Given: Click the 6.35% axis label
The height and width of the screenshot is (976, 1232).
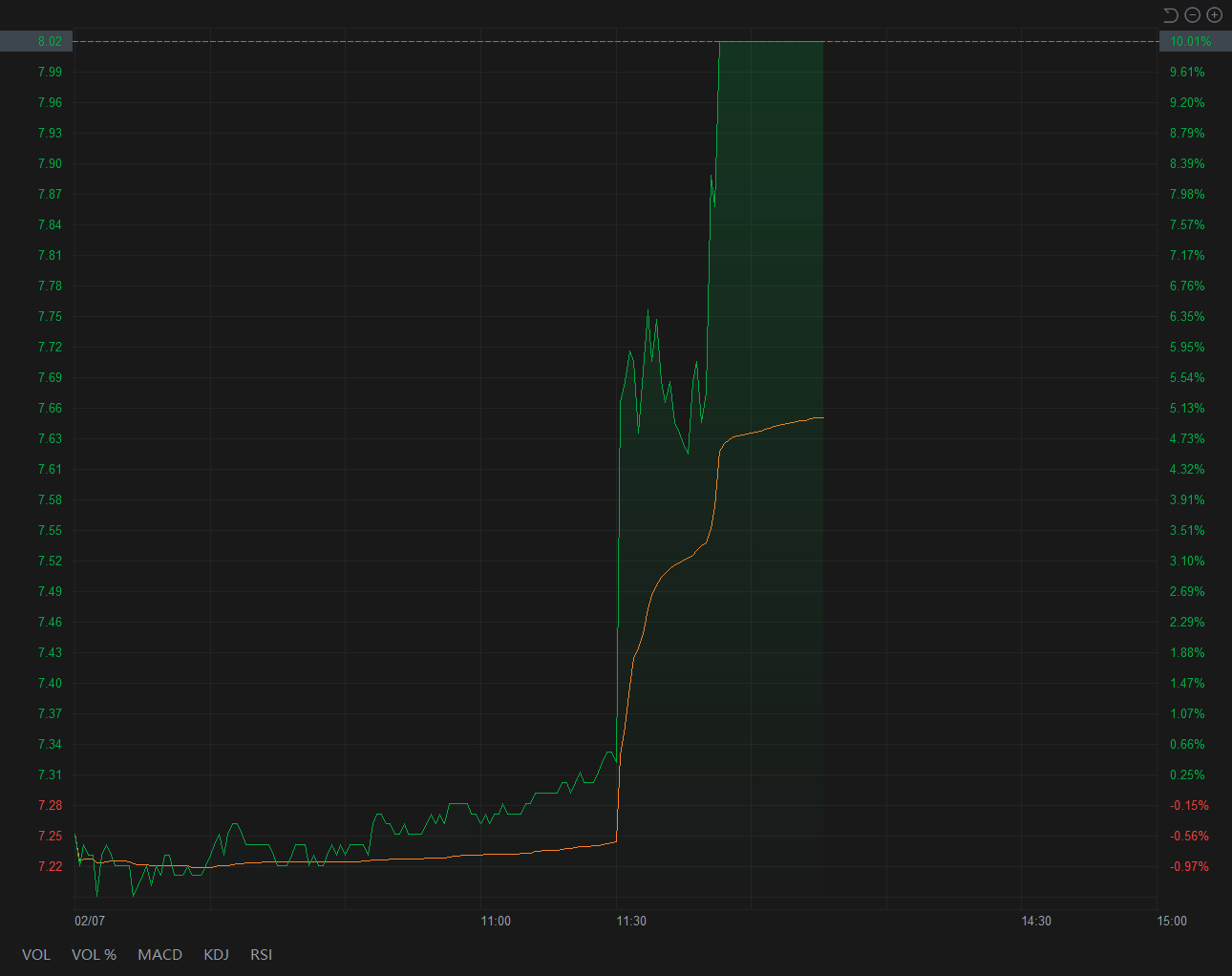Looking at the screenshot, I should (1187, 316).
